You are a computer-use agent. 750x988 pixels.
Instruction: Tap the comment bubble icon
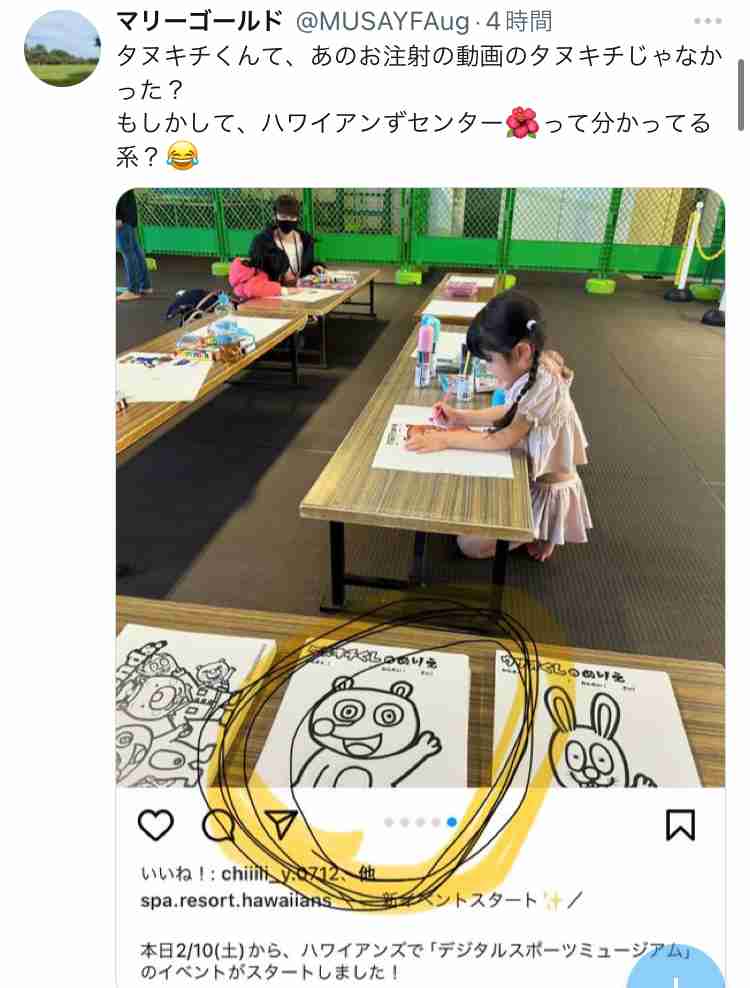218,825
